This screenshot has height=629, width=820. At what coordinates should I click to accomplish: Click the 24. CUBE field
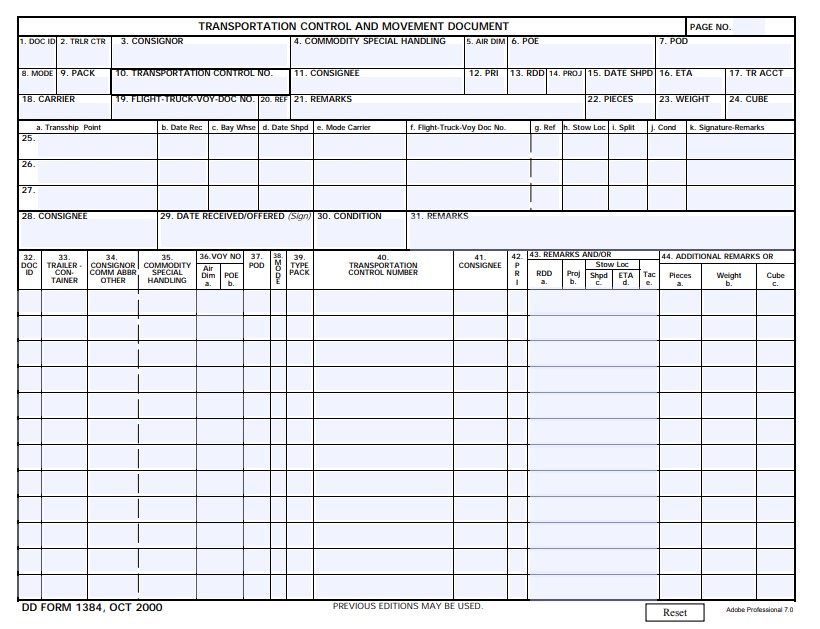(760, 111)
